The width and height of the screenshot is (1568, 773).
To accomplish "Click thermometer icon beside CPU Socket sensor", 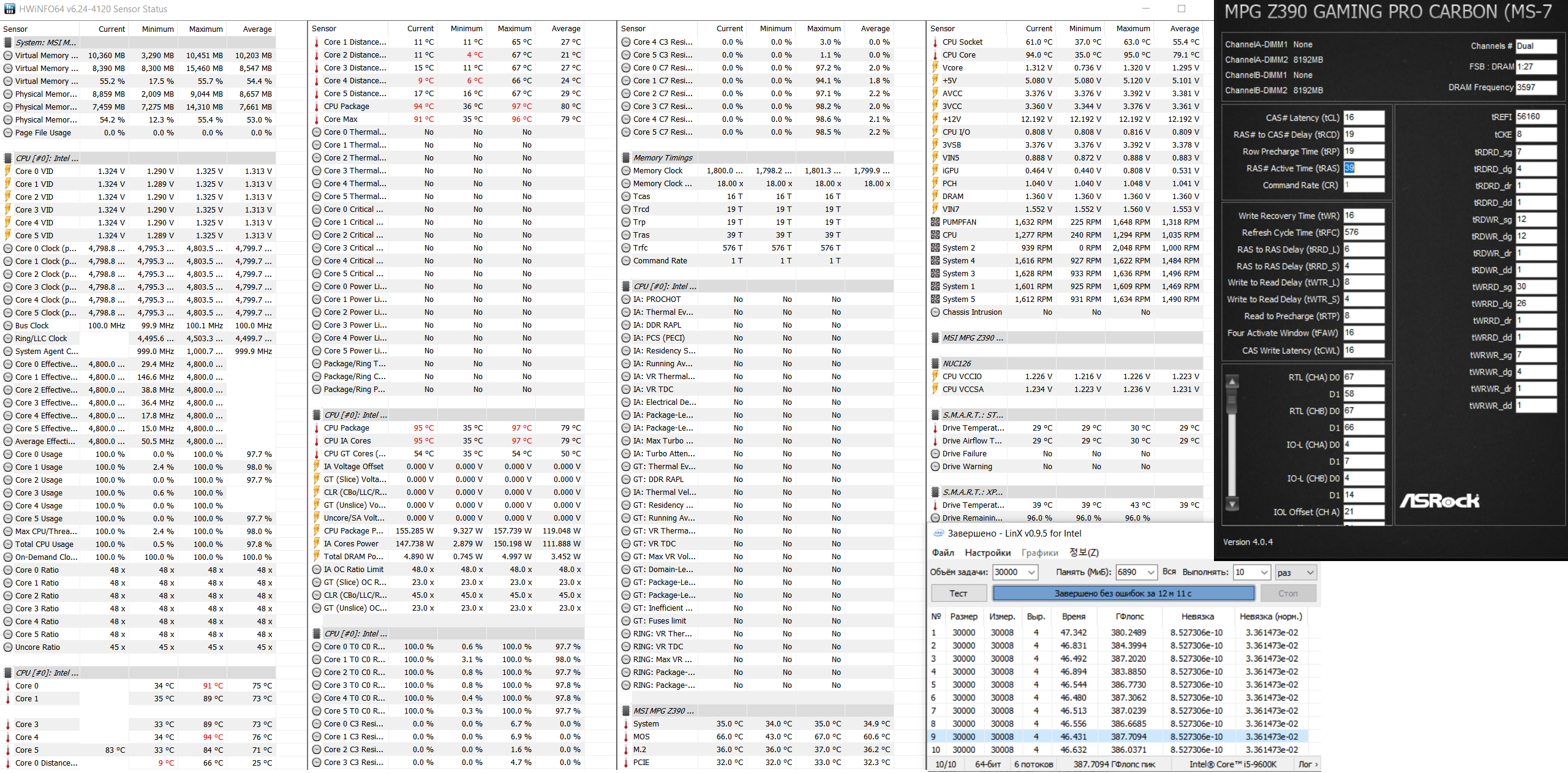I will (935, 42).
